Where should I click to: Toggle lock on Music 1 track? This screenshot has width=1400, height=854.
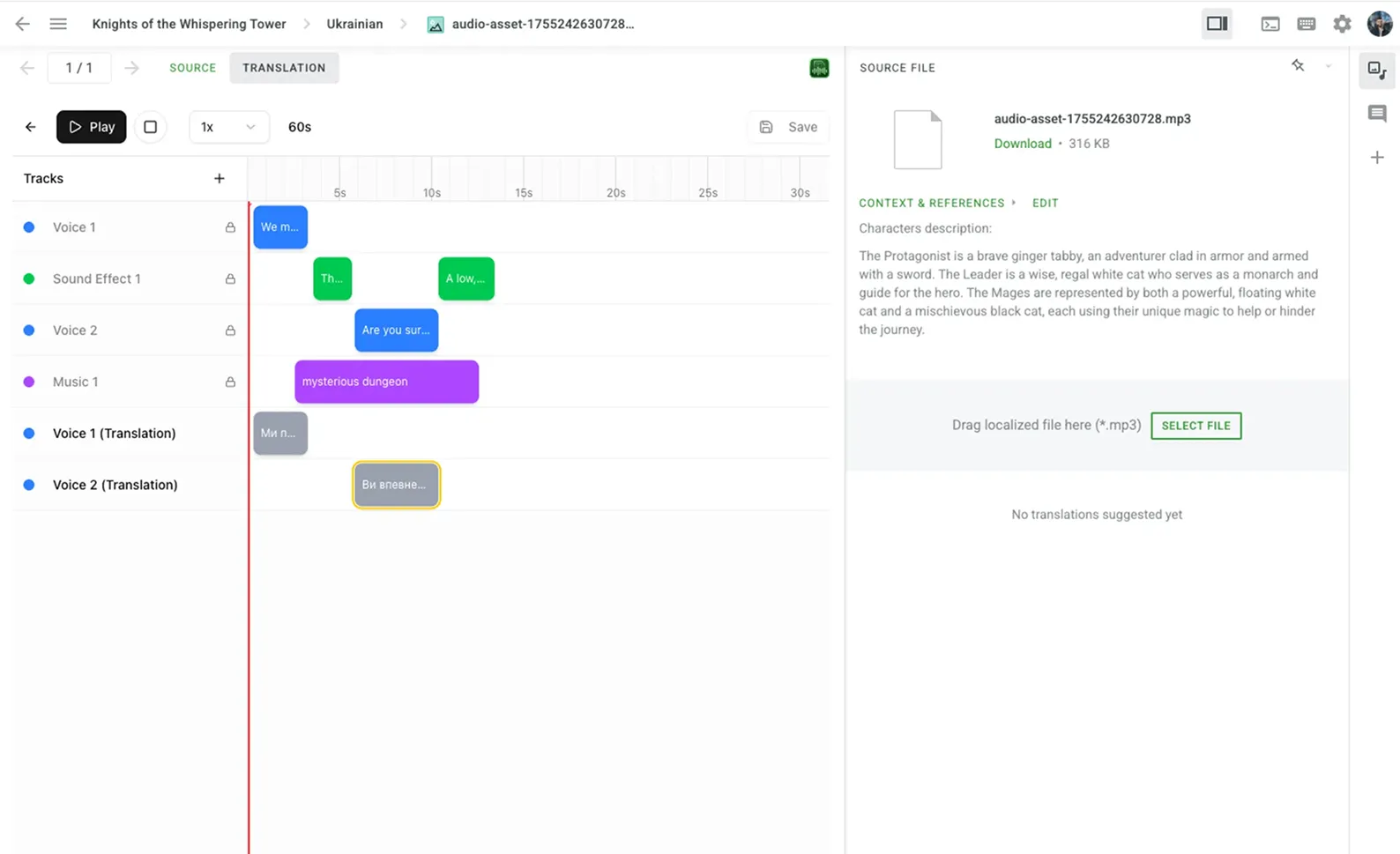(x=230, y=382)
